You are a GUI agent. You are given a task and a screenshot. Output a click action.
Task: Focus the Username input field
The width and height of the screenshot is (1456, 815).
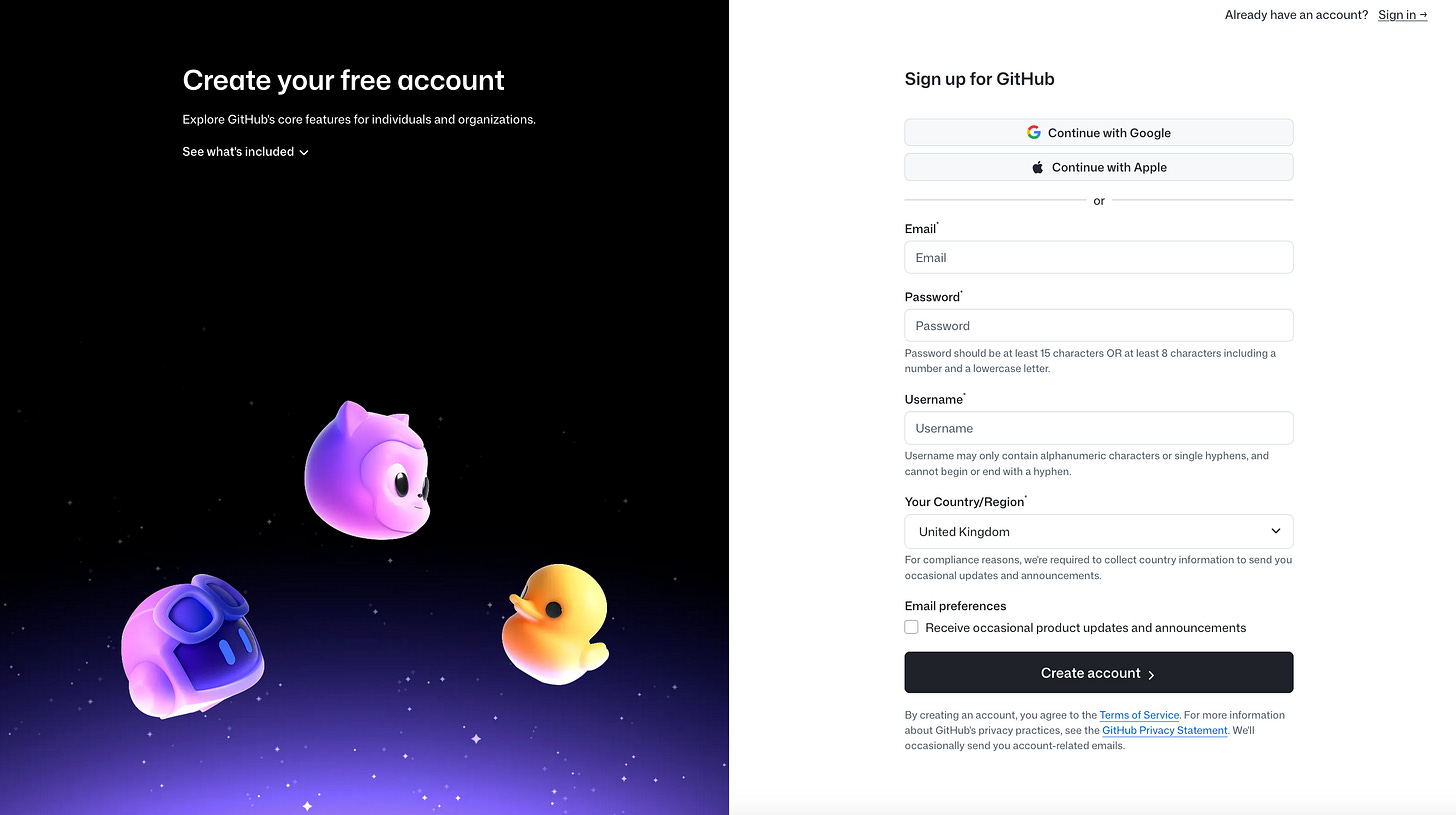[x=1099, y=428]
